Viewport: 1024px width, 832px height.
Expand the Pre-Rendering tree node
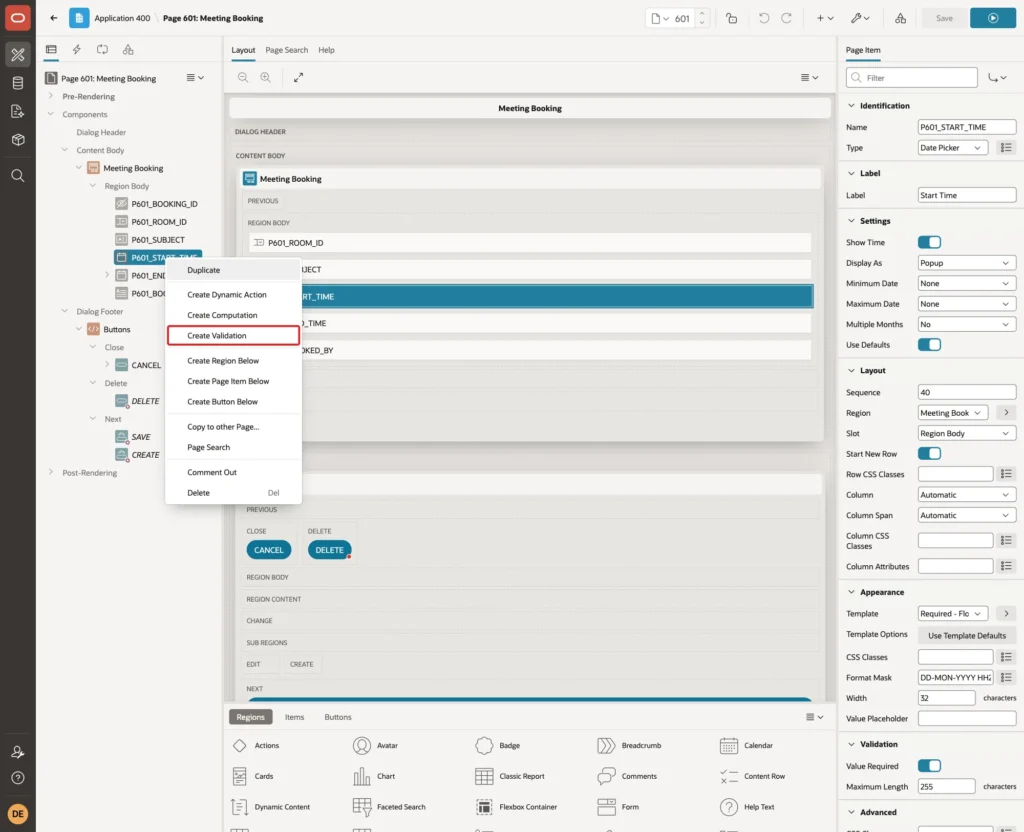[x=51, y=96]
